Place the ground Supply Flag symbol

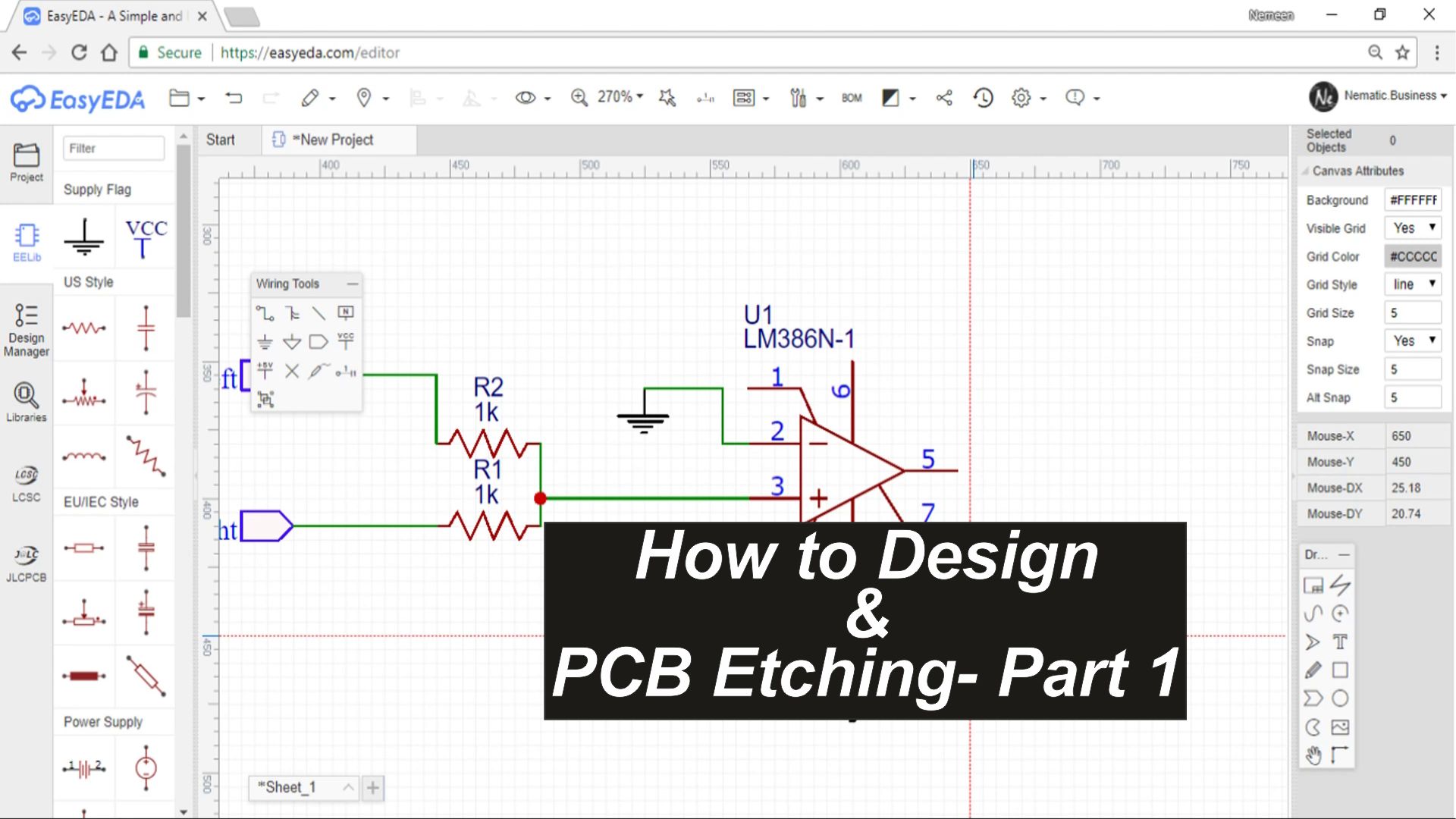click(84, 237)
